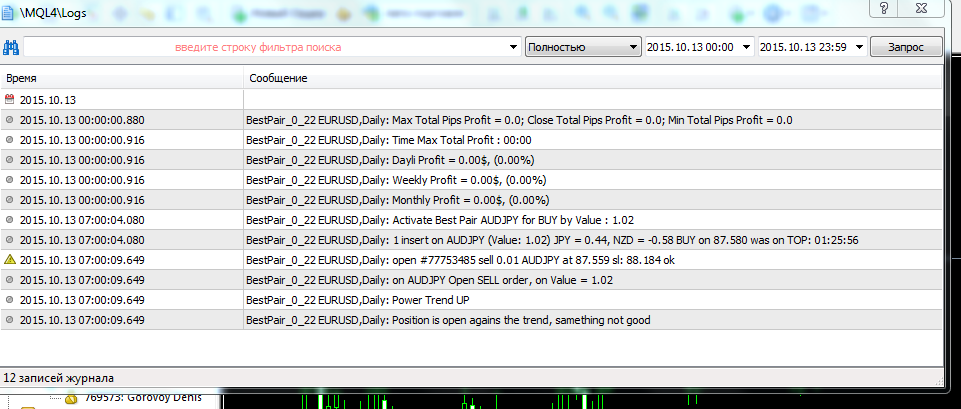Click the 12 записей журнала status bar text

pos(59,378)
